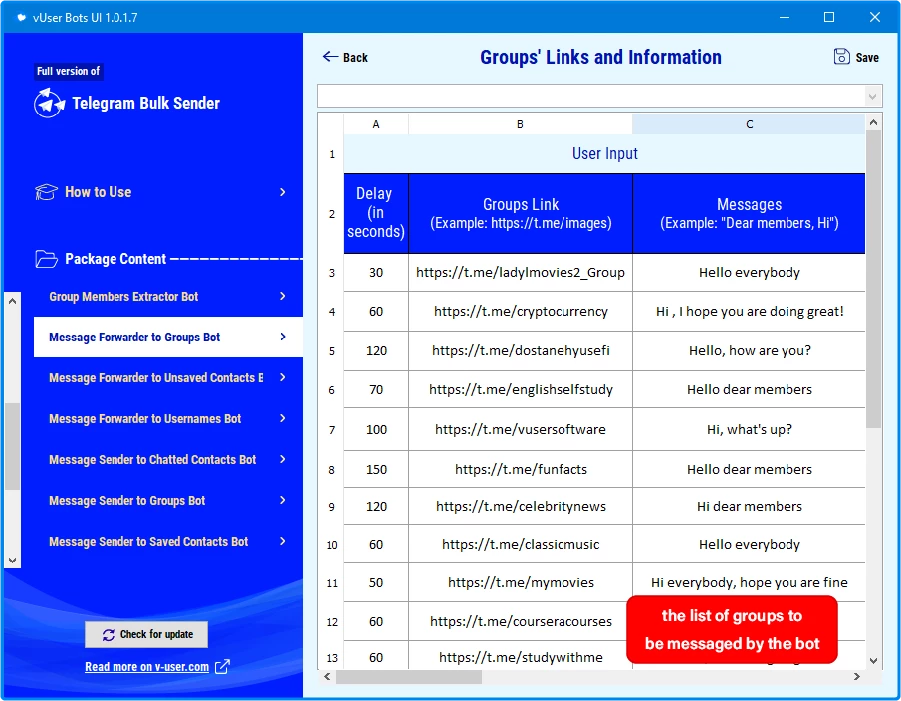Click the Telegram Bulk Sender logo icon
The width and height of the screenshot is (901, 701).
(x=49, y=103)
